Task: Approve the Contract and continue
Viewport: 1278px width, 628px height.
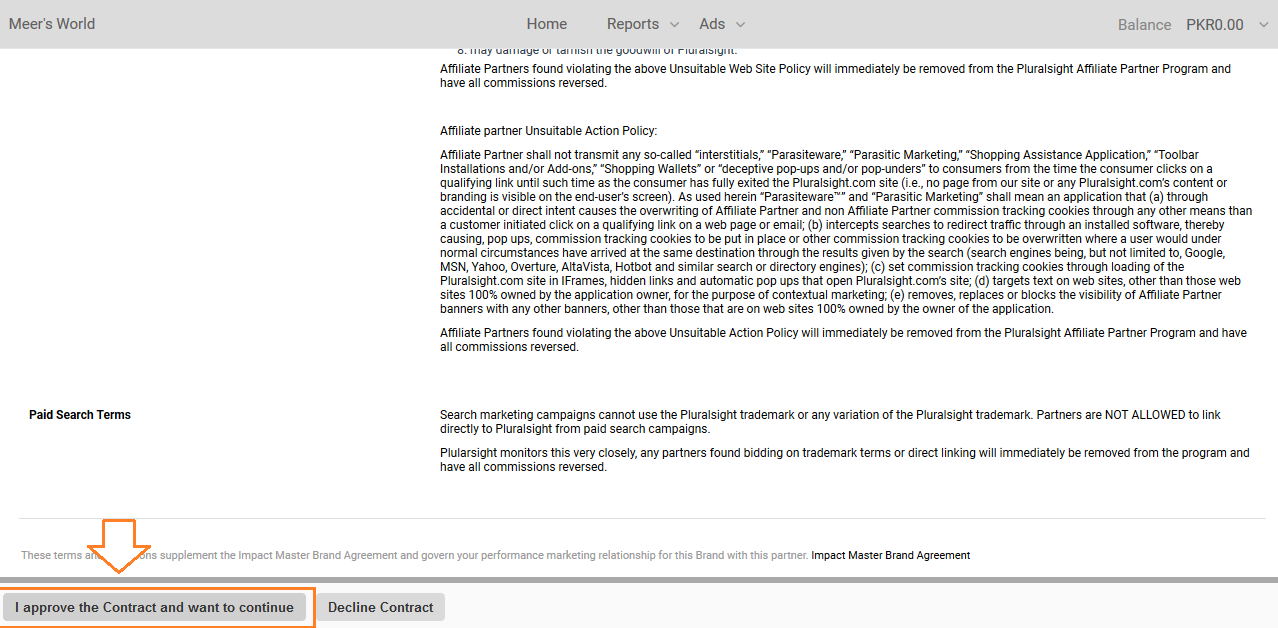Action: click(x=154, y=607)
